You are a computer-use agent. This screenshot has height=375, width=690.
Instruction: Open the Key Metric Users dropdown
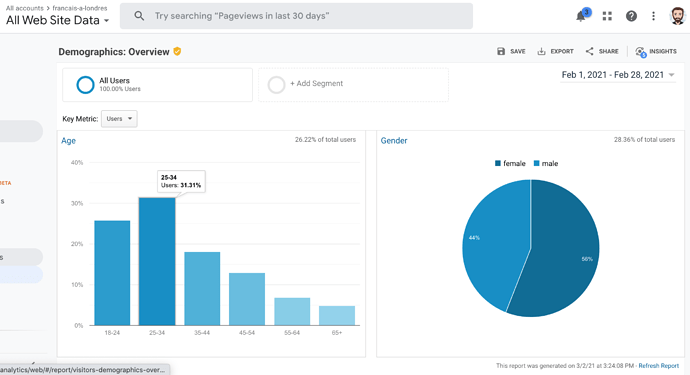pos(119,119)
